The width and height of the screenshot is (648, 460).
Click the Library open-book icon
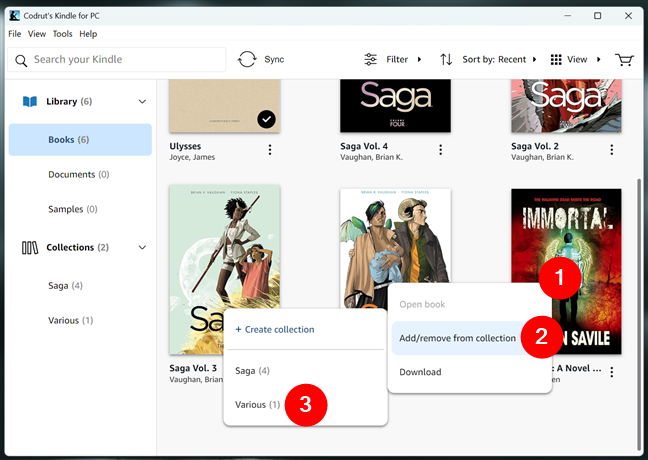30,101
